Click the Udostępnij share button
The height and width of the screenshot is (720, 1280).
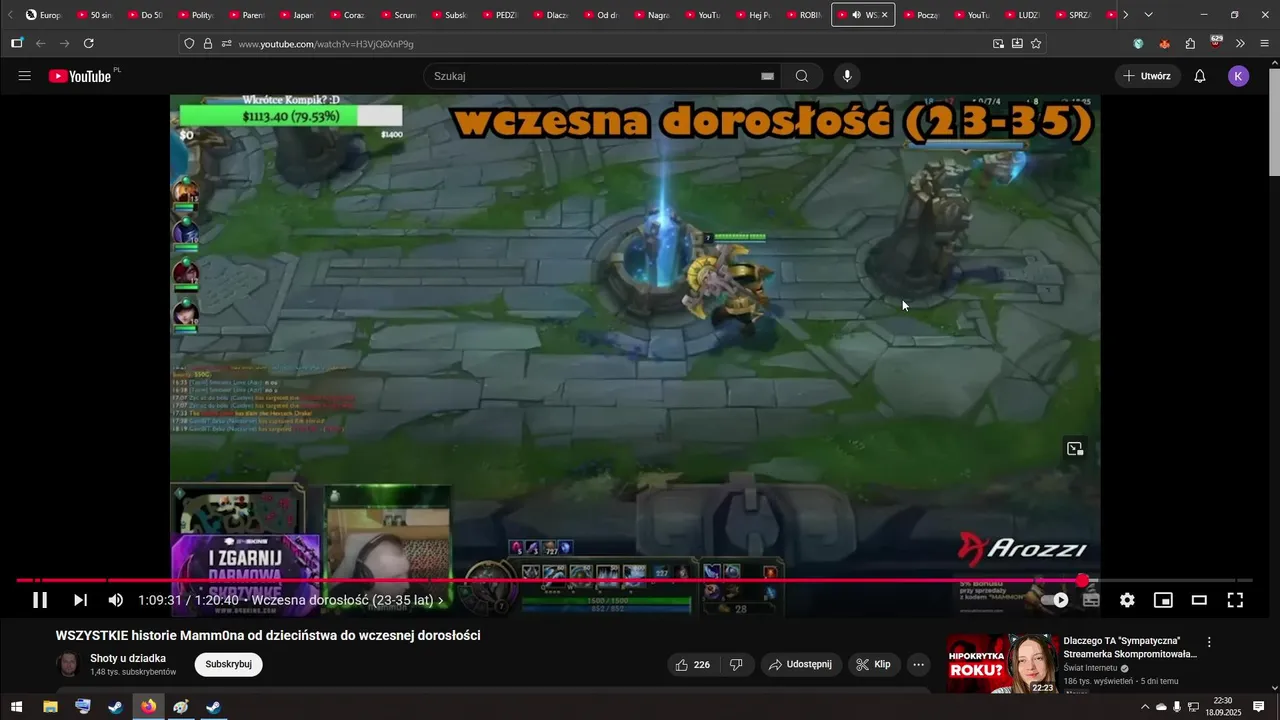(801, 664)
